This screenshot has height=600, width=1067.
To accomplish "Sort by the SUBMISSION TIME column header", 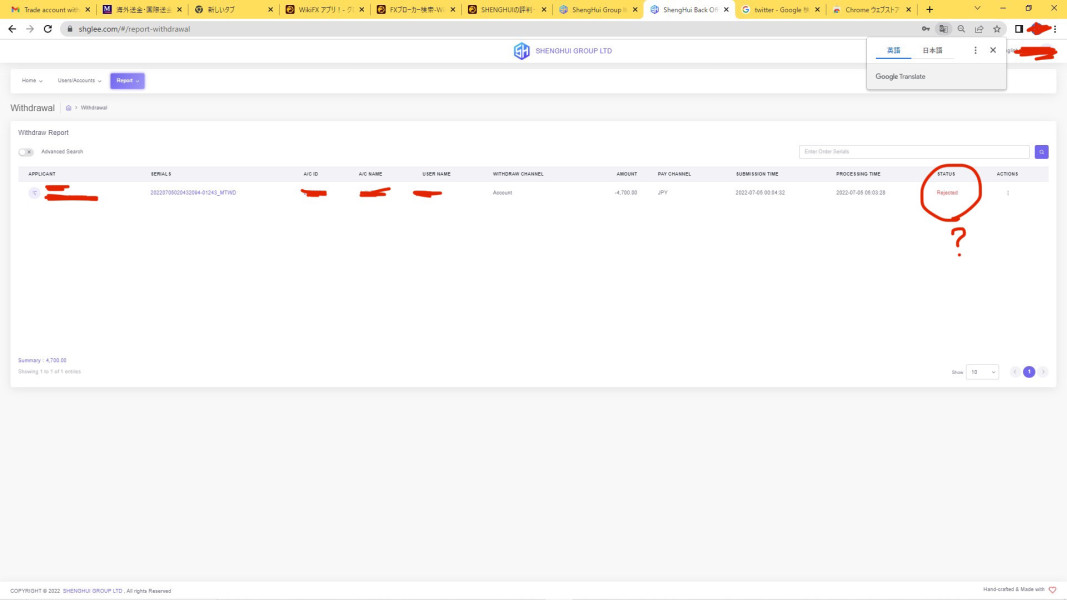I will click(x=757, y=174).
